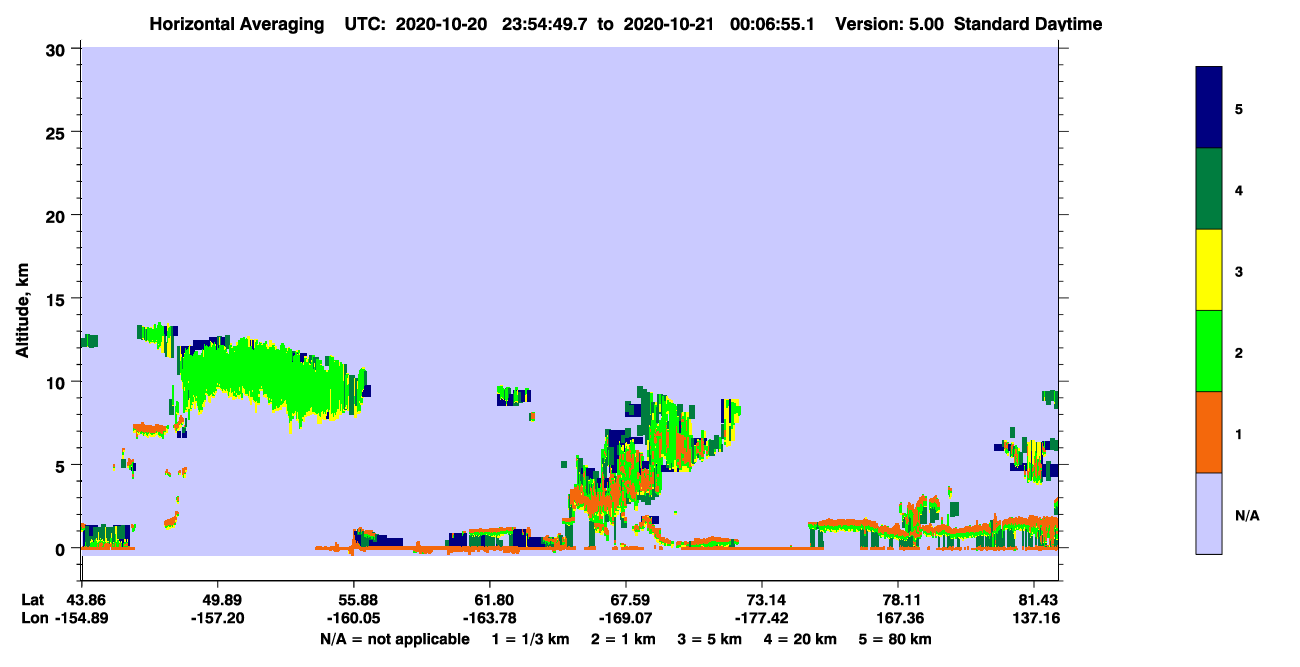The image size is (1300, 667).
Task: Click the yellow color bar segment labeled 3
Action: 1209,270
